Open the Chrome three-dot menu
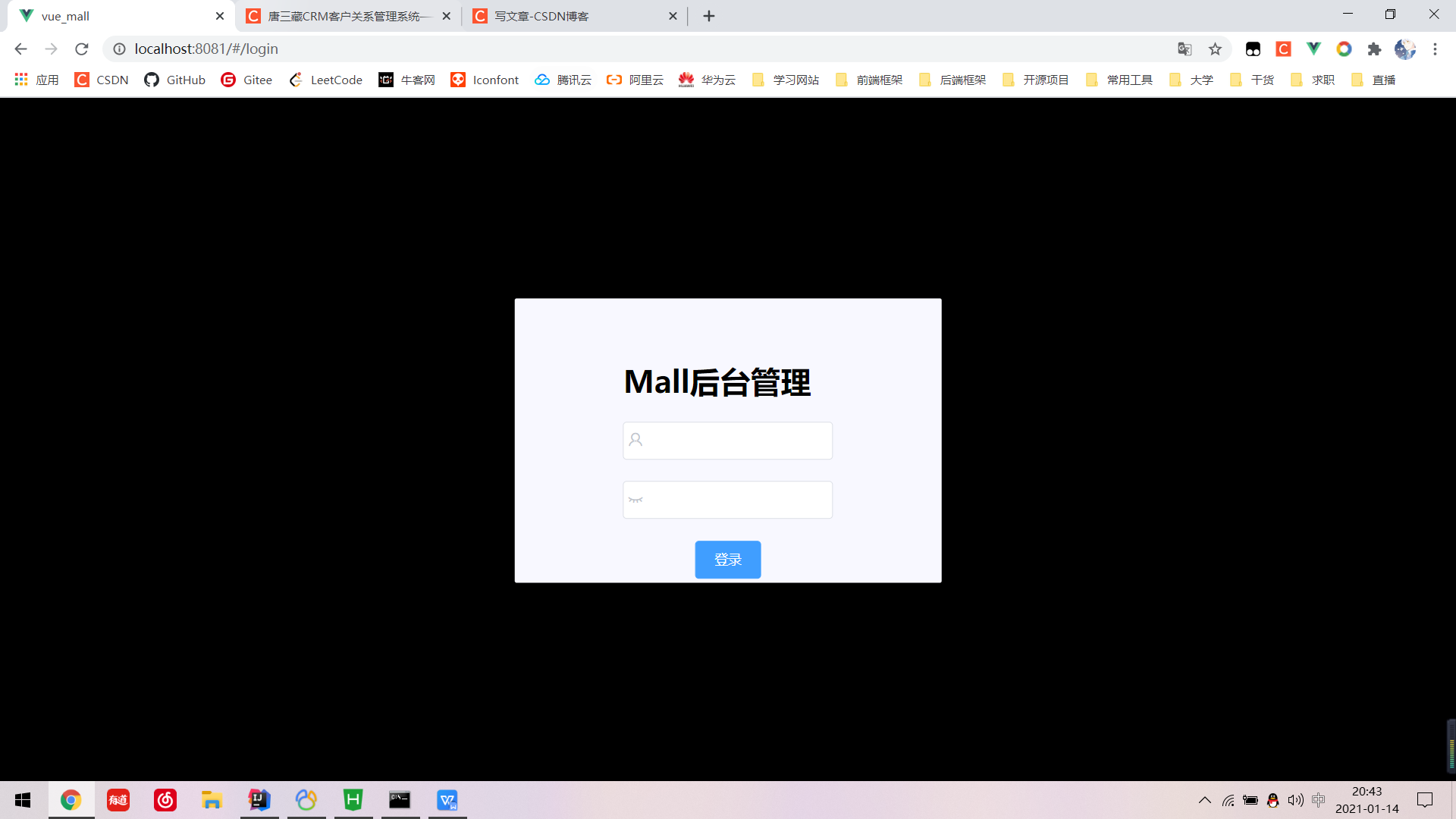The width and height of the screenshot is (1456, 819). click(1435, 49)
